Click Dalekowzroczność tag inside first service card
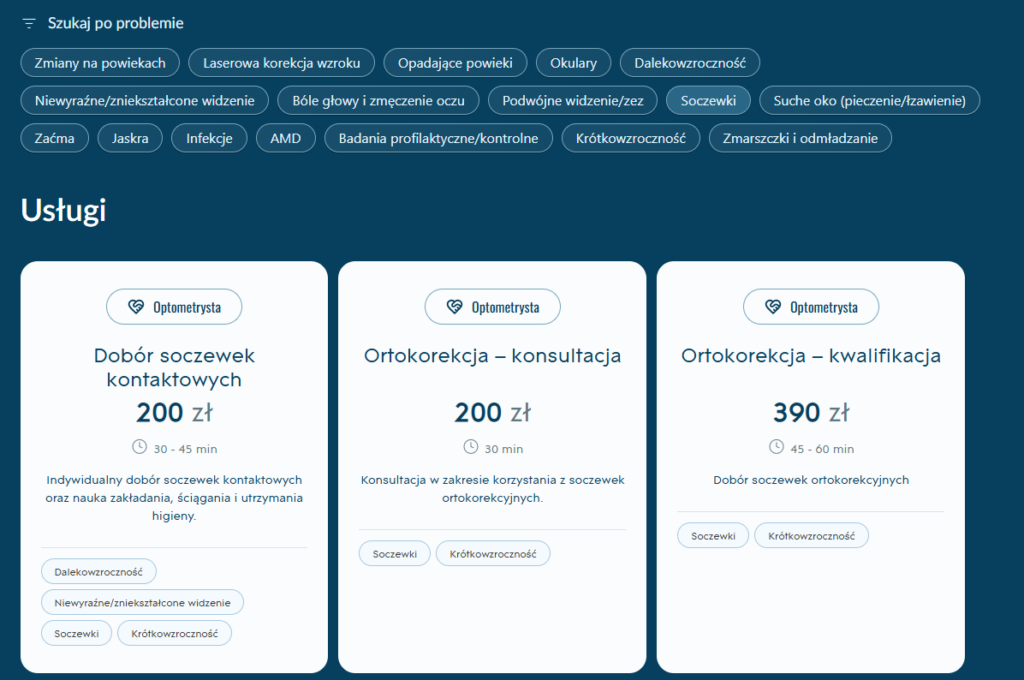The image size is (1024, 680). coord(99,572)
